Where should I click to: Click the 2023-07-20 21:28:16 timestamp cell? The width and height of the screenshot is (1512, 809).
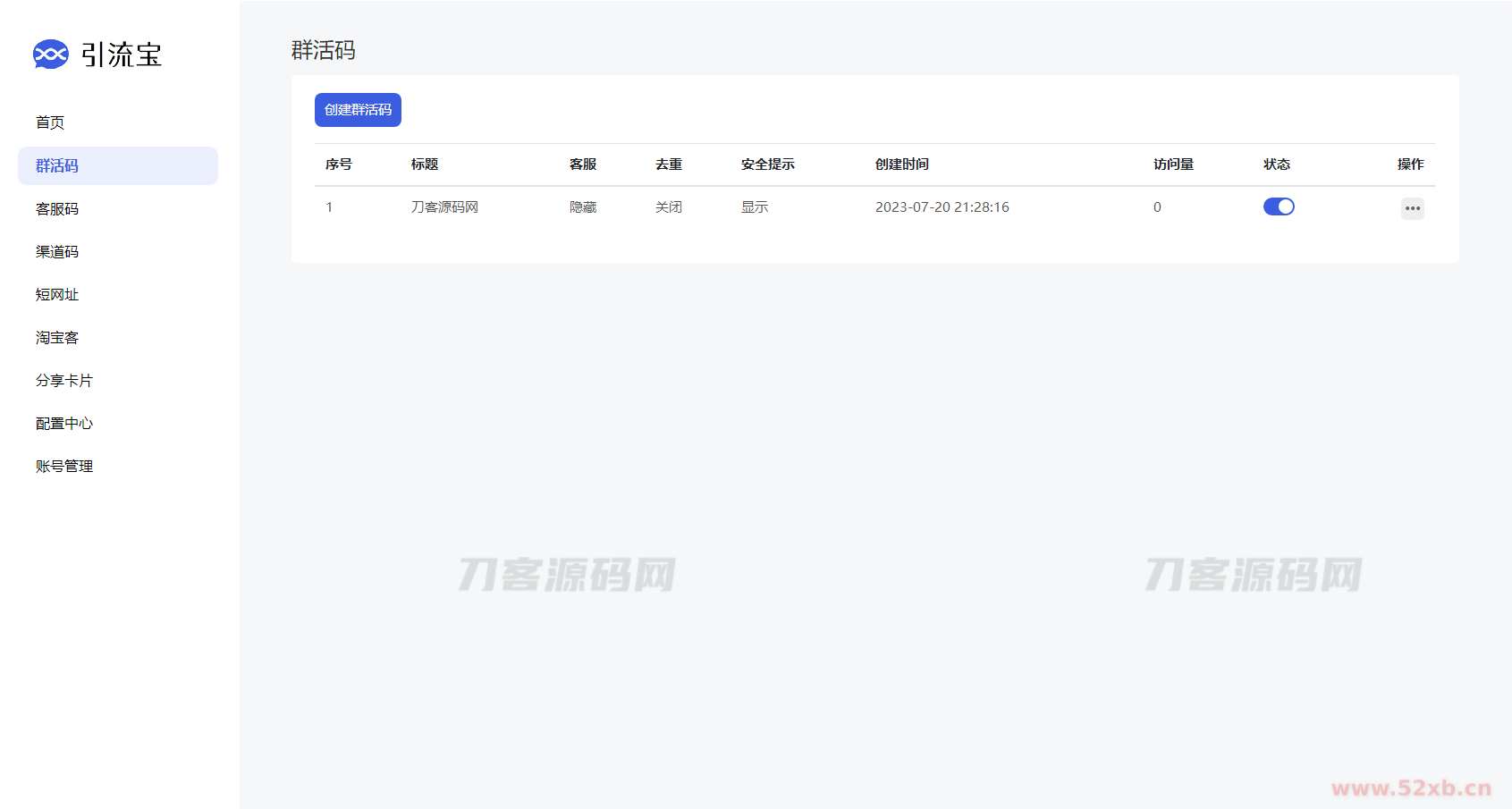click(942, 207)
